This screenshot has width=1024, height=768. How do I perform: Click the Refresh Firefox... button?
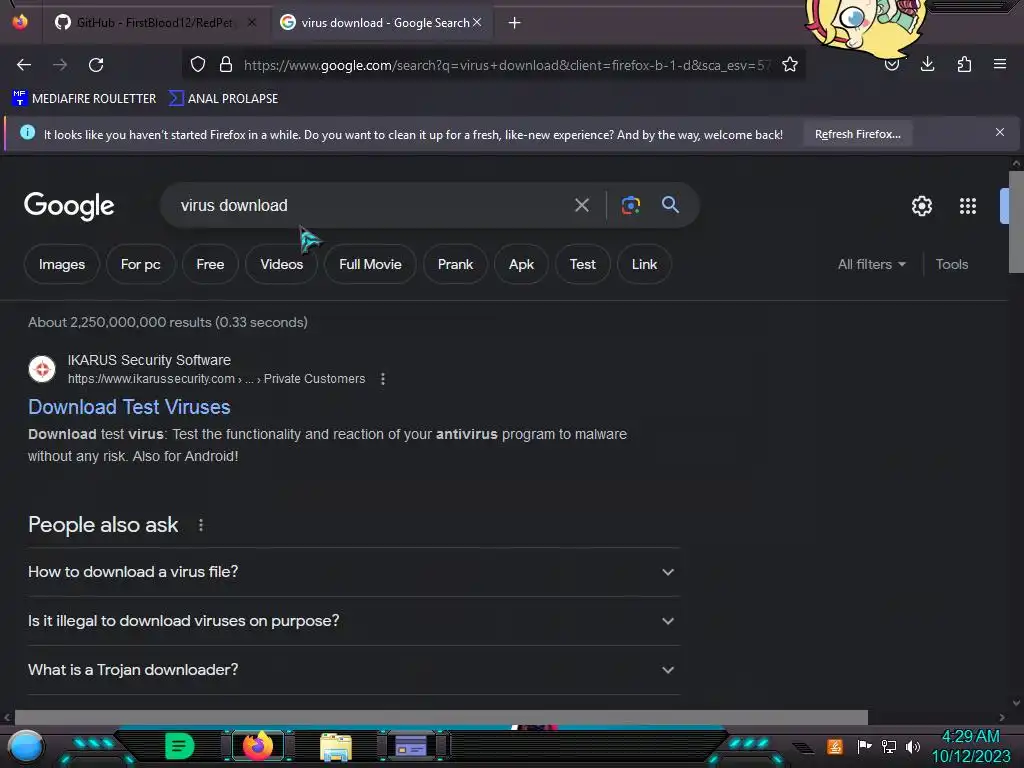pos(857,134)
